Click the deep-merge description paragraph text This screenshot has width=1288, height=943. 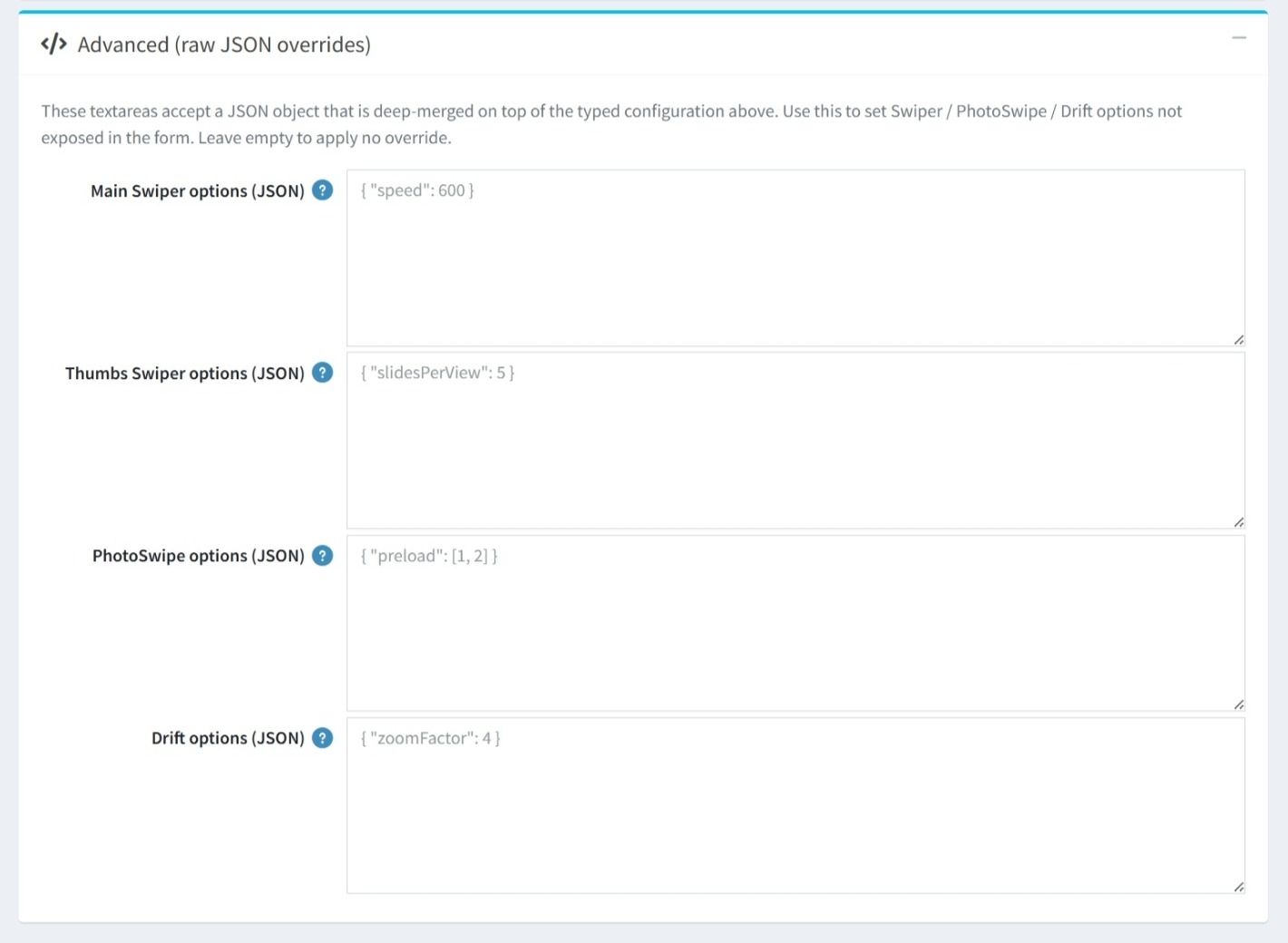pos(611,124)
